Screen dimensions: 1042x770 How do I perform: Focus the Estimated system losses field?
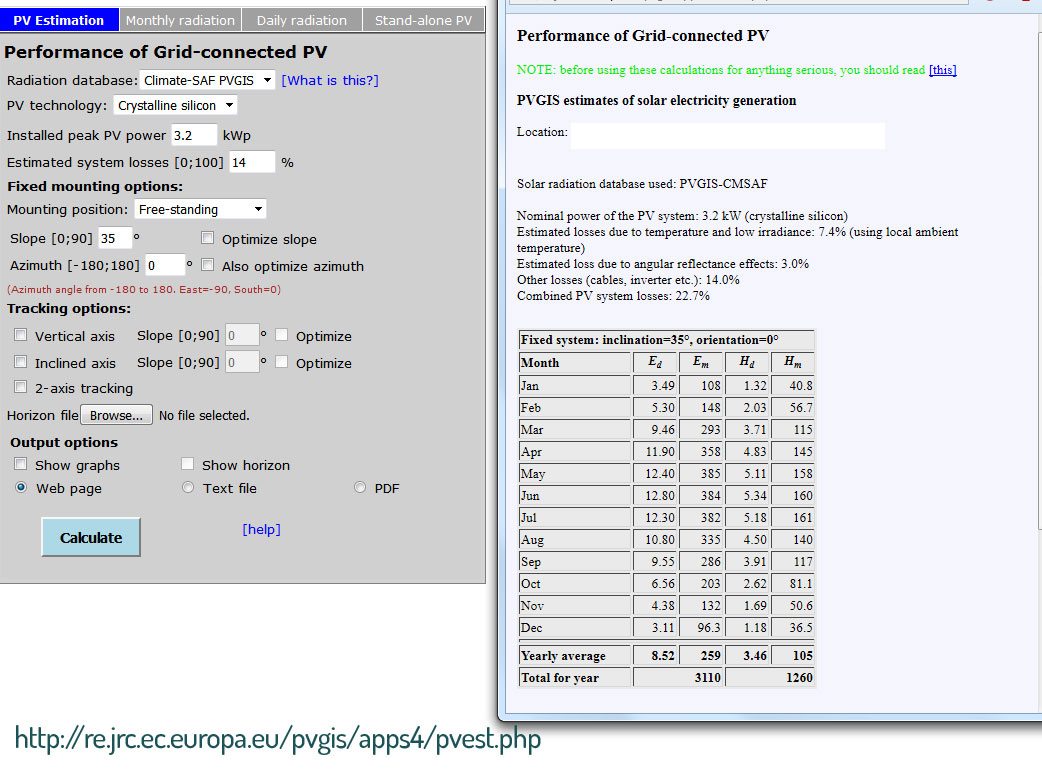click(x=252, y=162)
